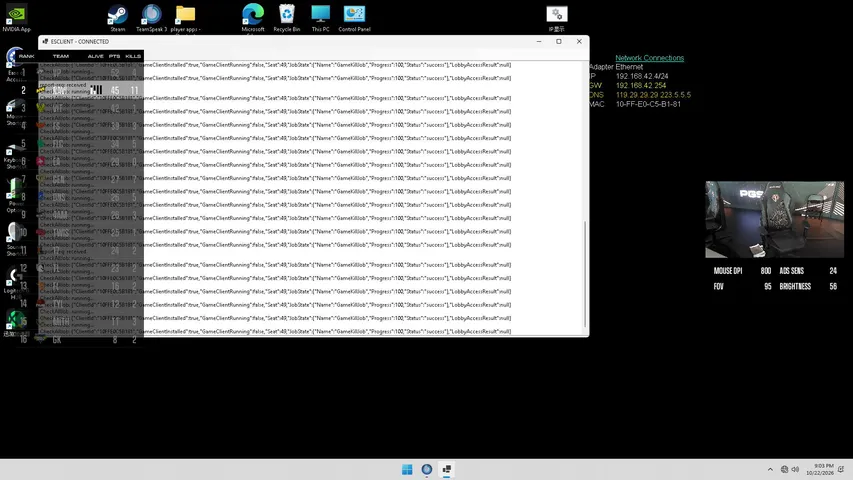Open the volume speaker tray icon

coord(795,469)
